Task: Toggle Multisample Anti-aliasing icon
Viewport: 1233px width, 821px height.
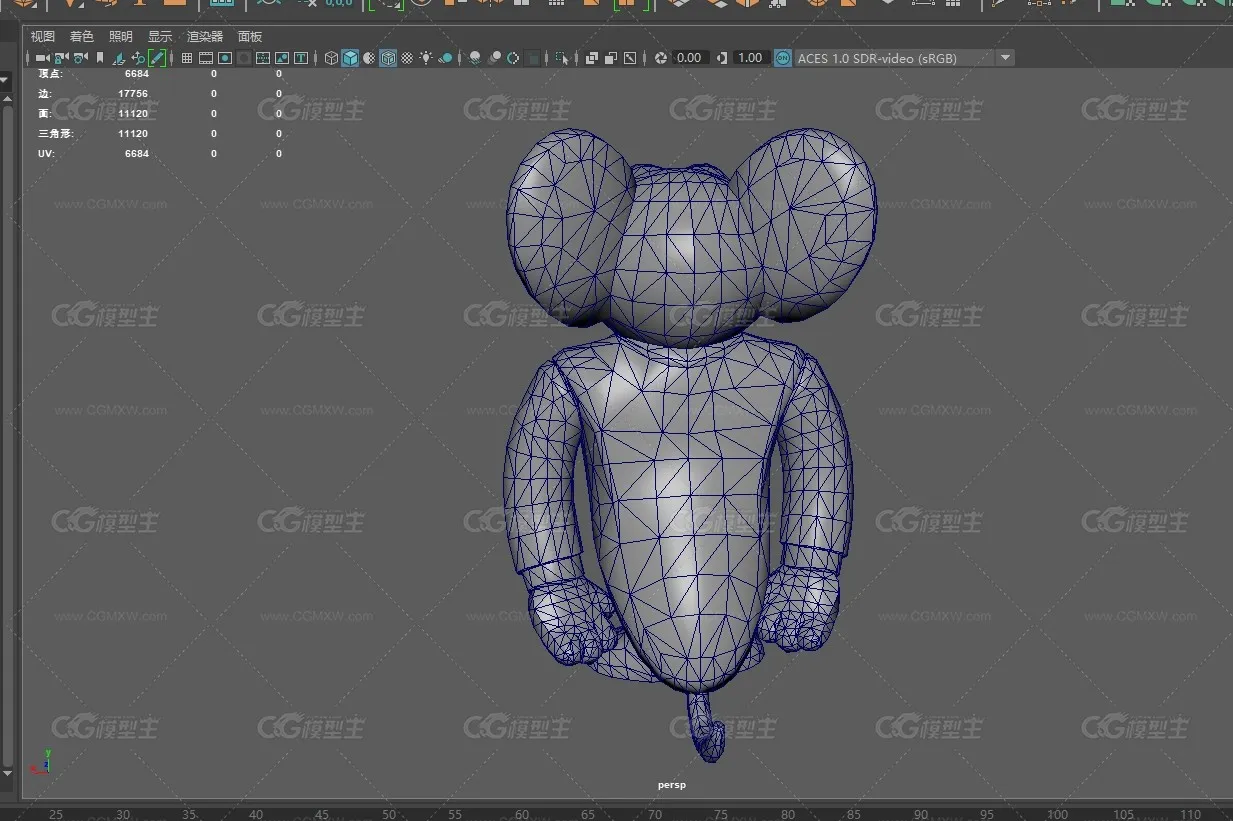Action: click(513, 58)
